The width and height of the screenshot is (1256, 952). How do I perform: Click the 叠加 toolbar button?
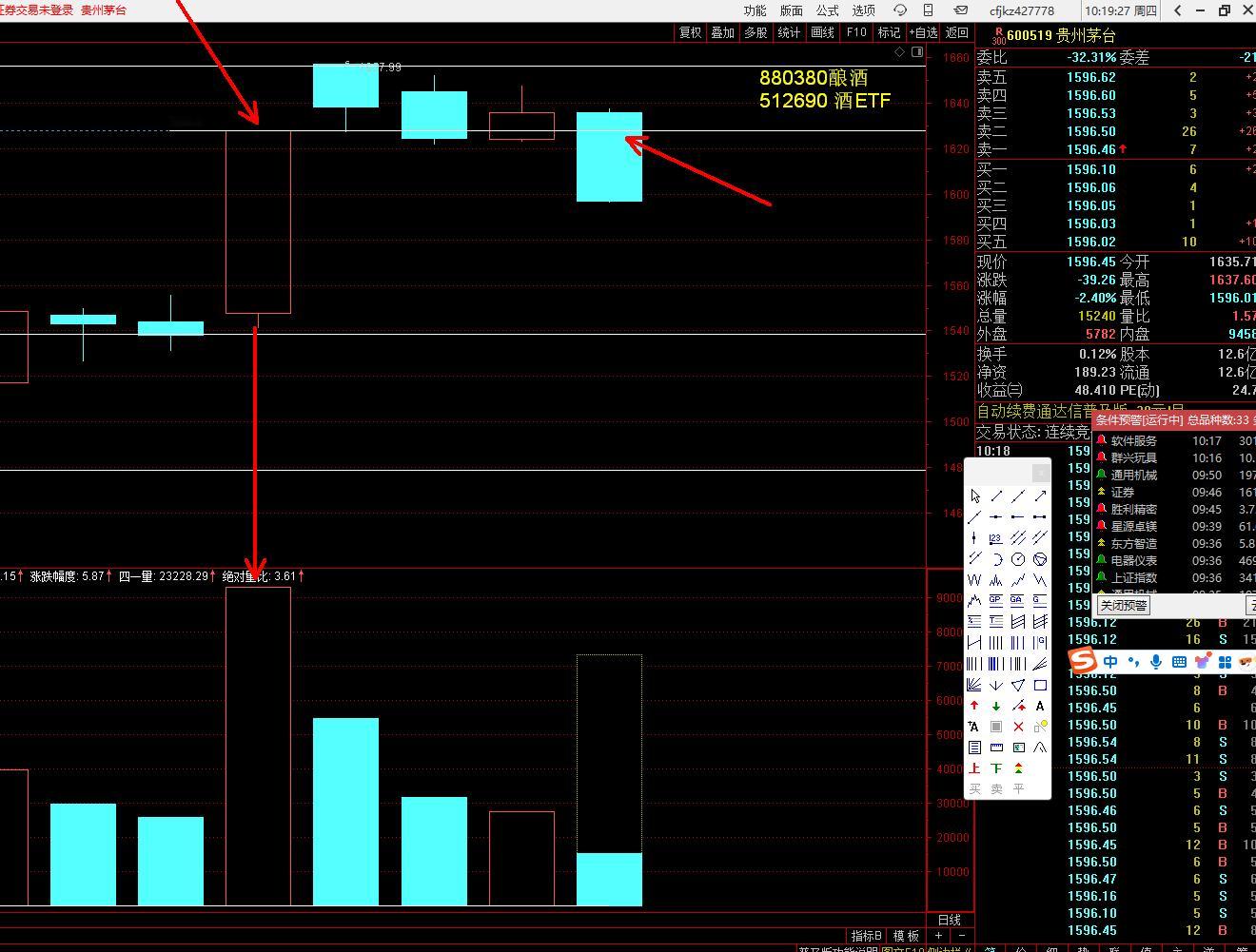point(723,32)
